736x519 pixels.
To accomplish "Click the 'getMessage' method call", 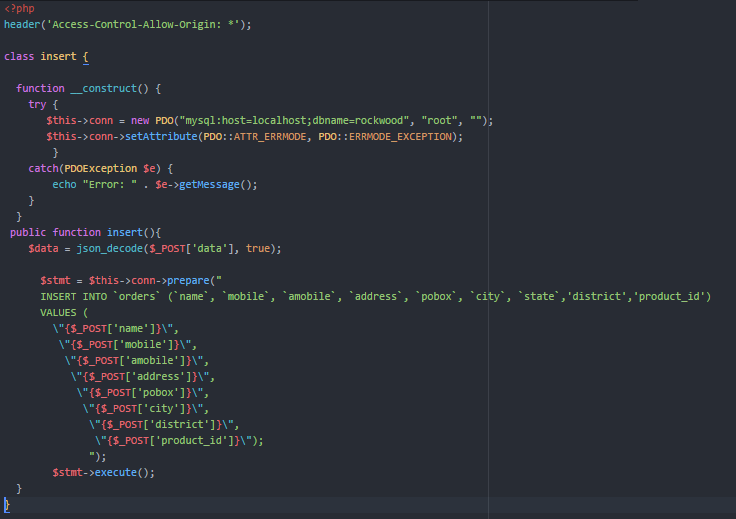I will tap(209, 184).
